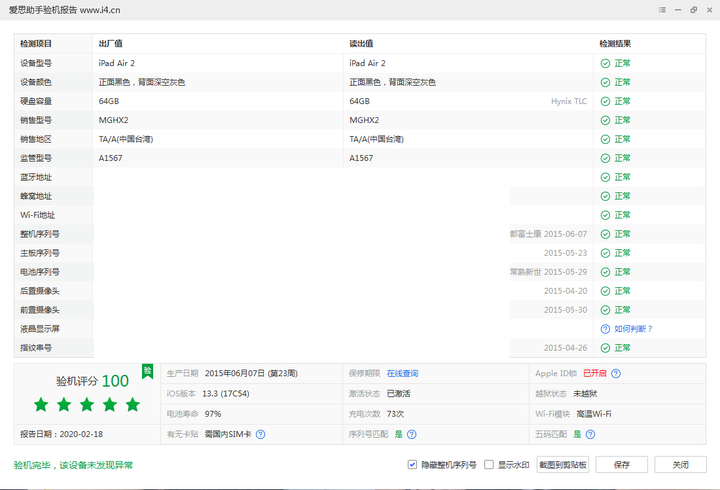Click the green check icon for 指纹串号
Screen dimensions: 720x490
click(605, 348)
